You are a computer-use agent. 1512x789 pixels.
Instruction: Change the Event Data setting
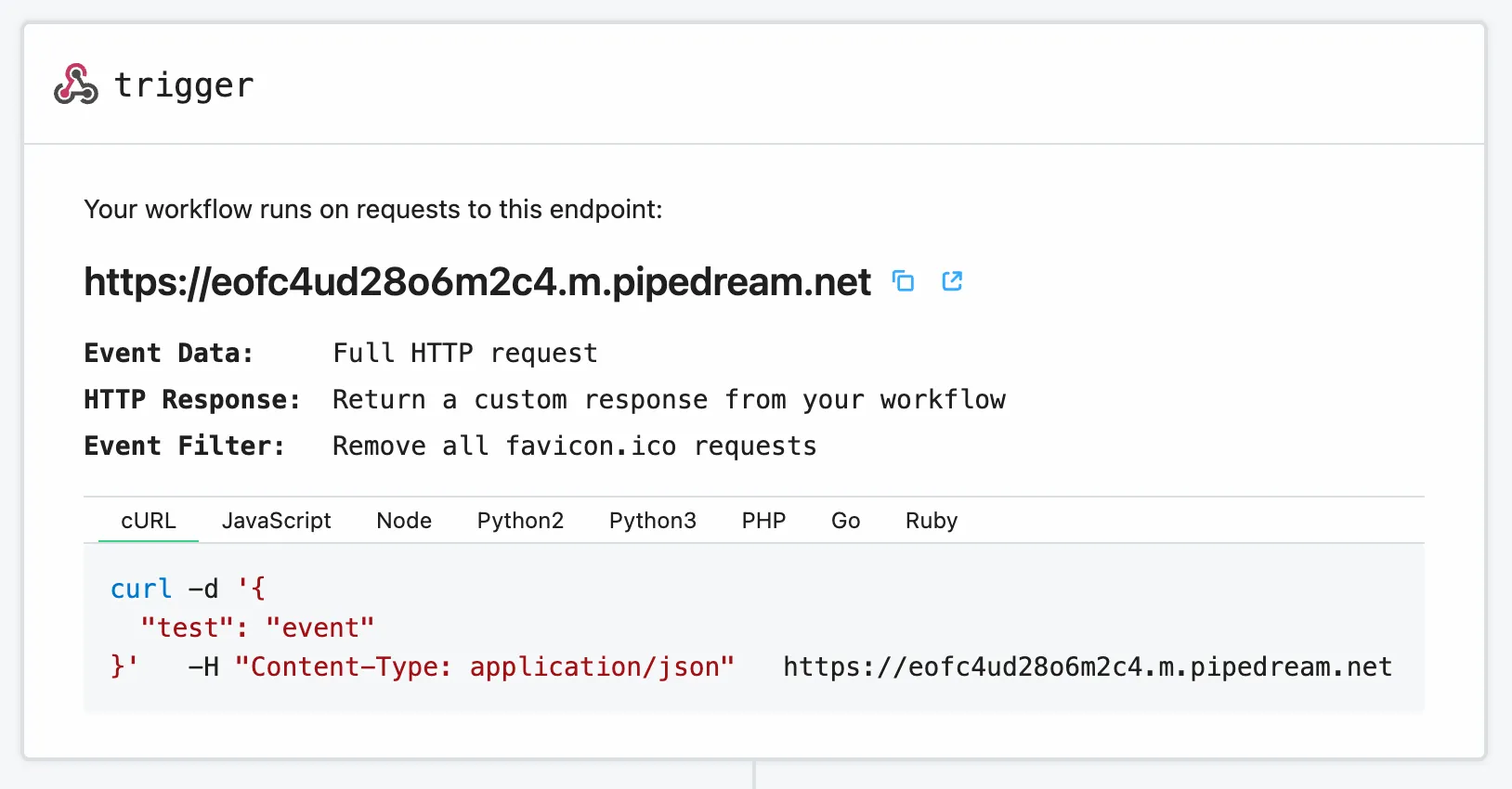(x=464, y=353)
